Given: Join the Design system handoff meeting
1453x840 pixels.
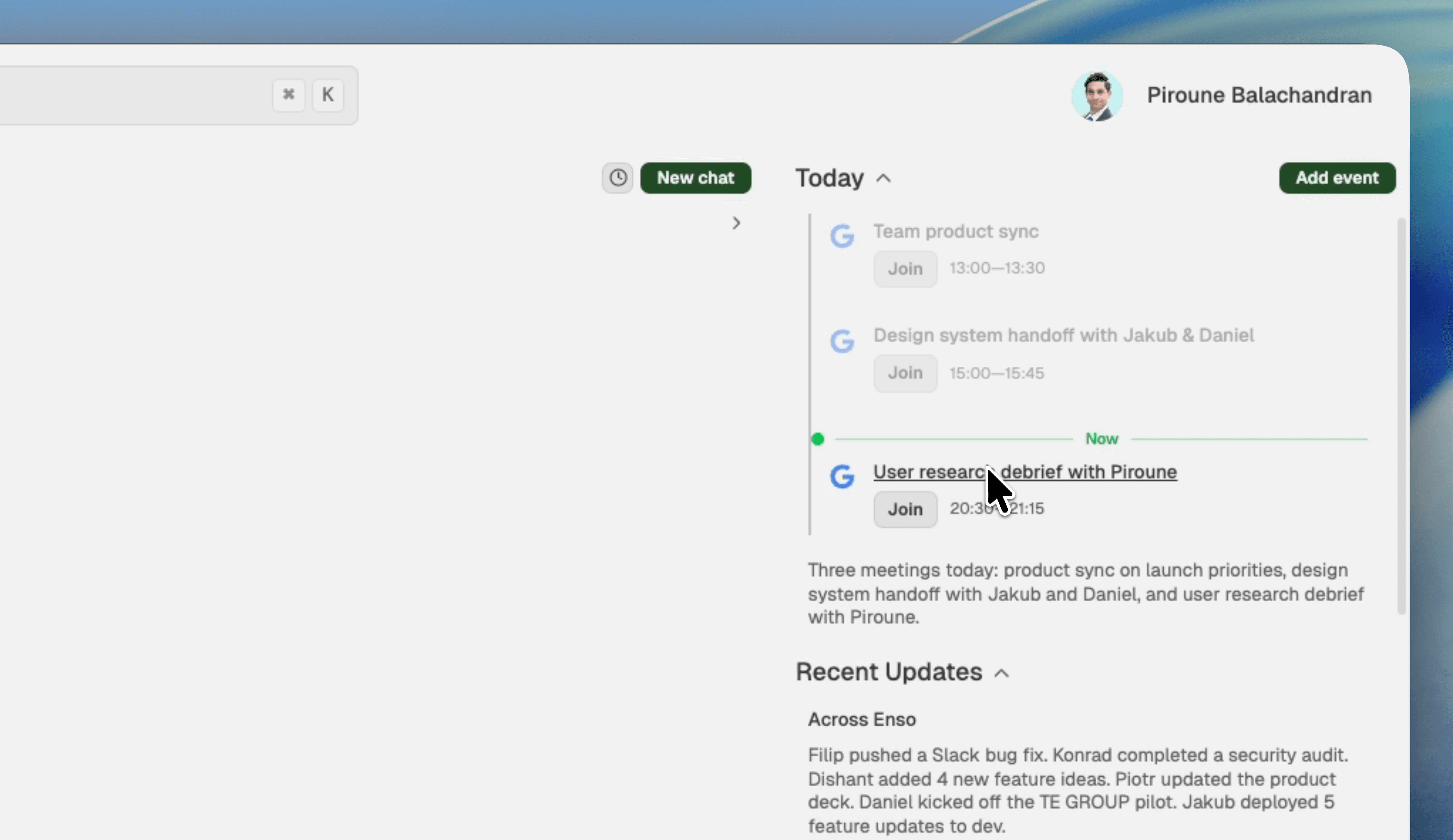Looking at the screenshot, I should coord(905,373).
